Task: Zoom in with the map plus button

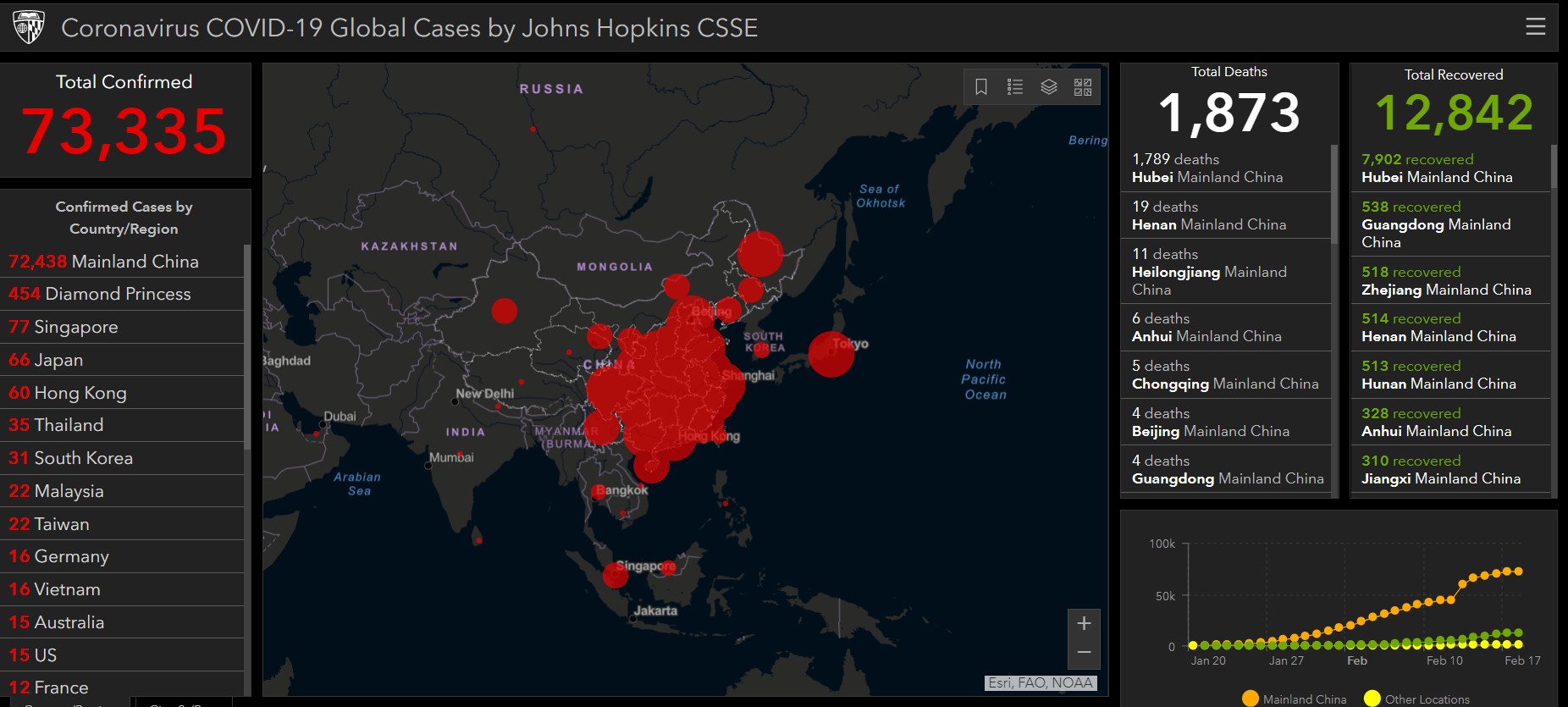Action: (x=1084, y=624)
